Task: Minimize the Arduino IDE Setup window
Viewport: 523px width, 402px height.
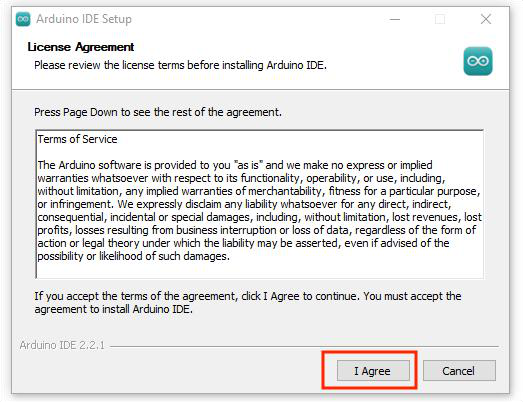Action: [x=395, y=19]
